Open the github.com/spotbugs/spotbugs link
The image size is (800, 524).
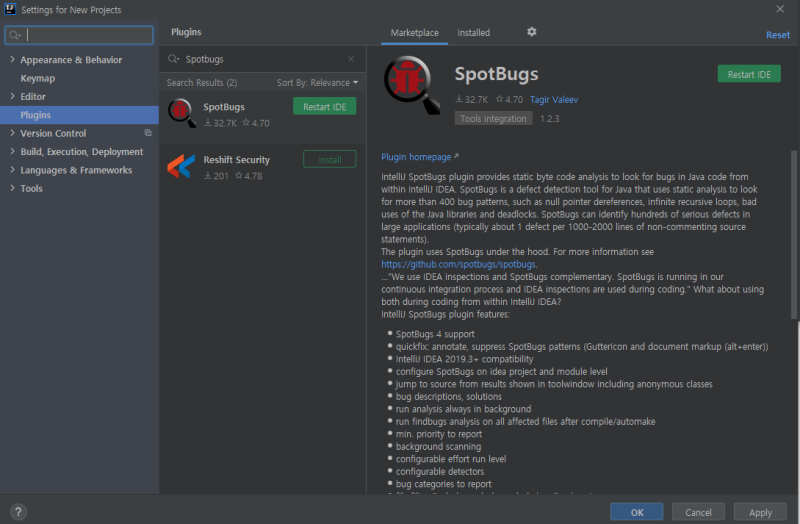(x=458, y=264)
